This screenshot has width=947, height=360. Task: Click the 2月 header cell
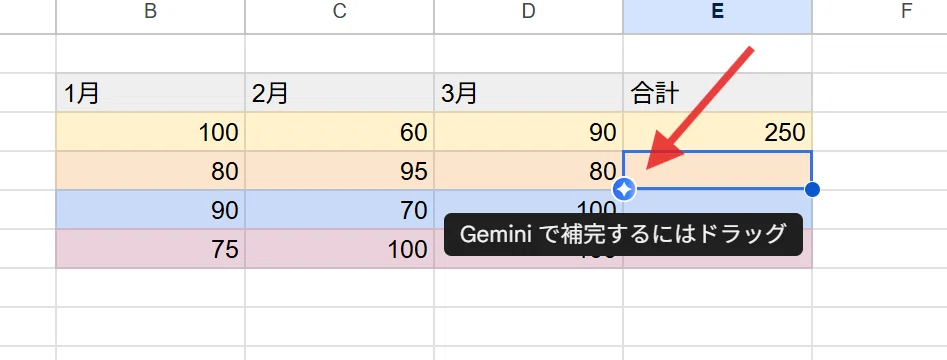[339, 93]
